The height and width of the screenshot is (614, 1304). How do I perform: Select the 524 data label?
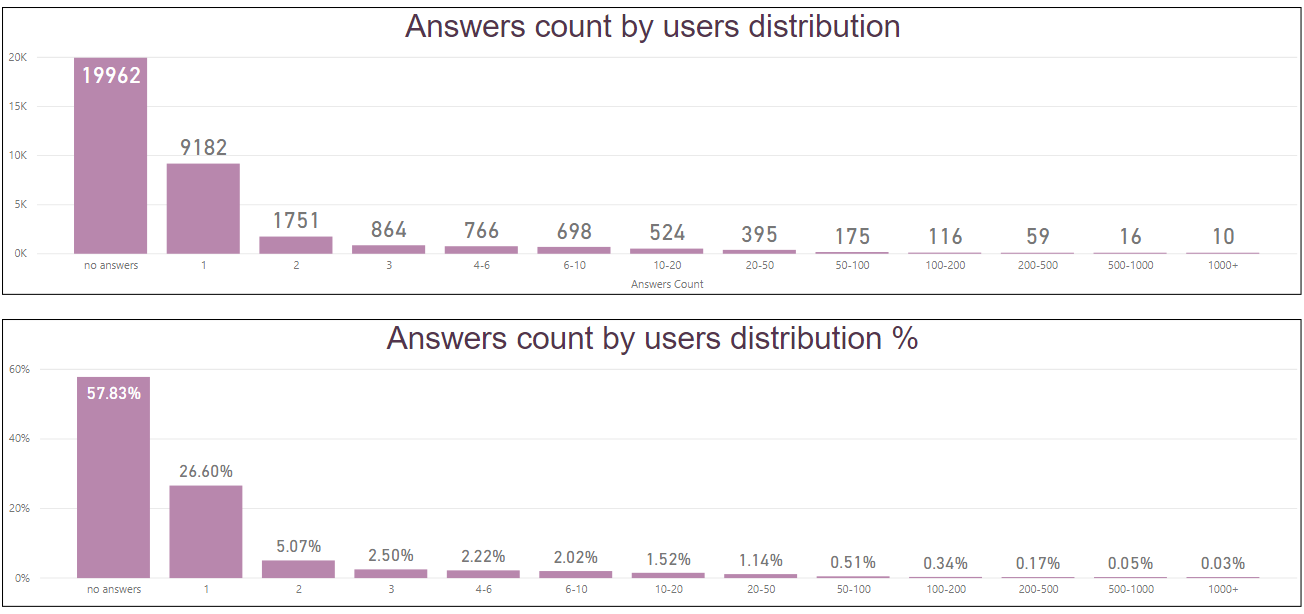(667, 233)
